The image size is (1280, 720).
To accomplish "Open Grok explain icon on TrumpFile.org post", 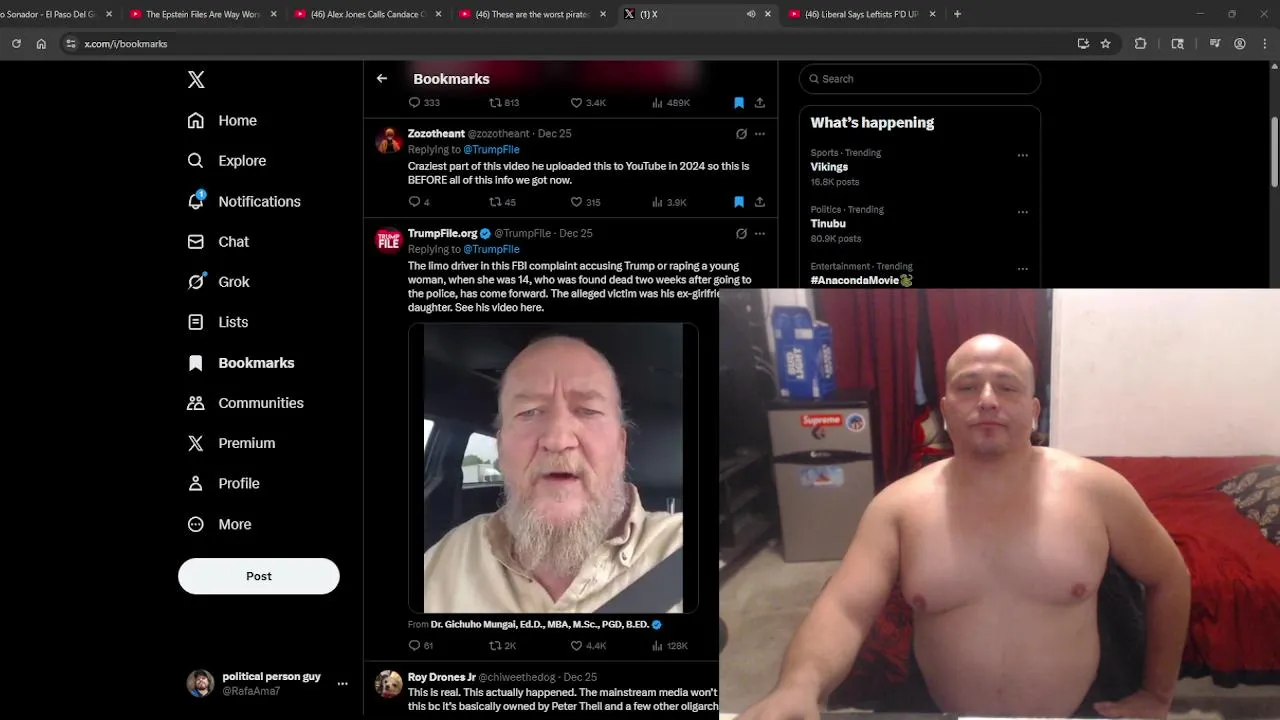I will point(741,234).
